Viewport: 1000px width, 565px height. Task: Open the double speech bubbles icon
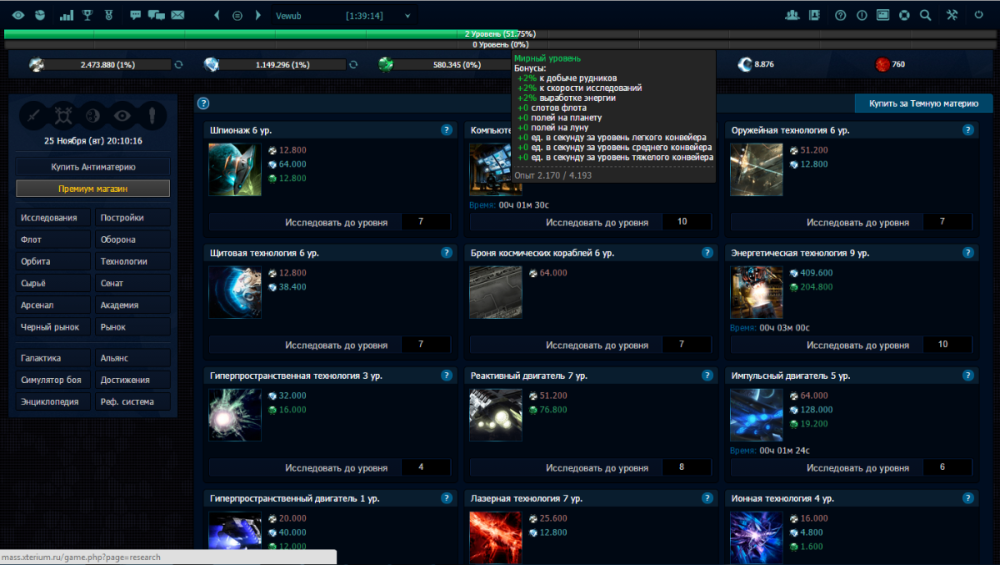click(156, 15)
